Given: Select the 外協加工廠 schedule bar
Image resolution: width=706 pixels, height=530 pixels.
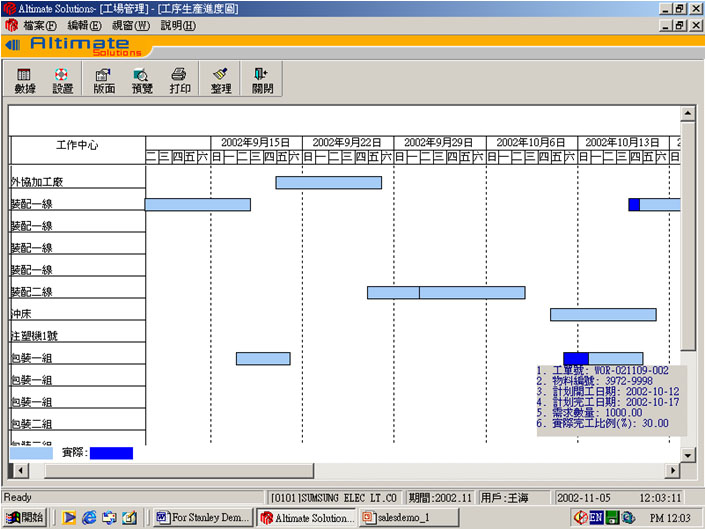Looking at the screenshot, I should click(x=328, y=182).
